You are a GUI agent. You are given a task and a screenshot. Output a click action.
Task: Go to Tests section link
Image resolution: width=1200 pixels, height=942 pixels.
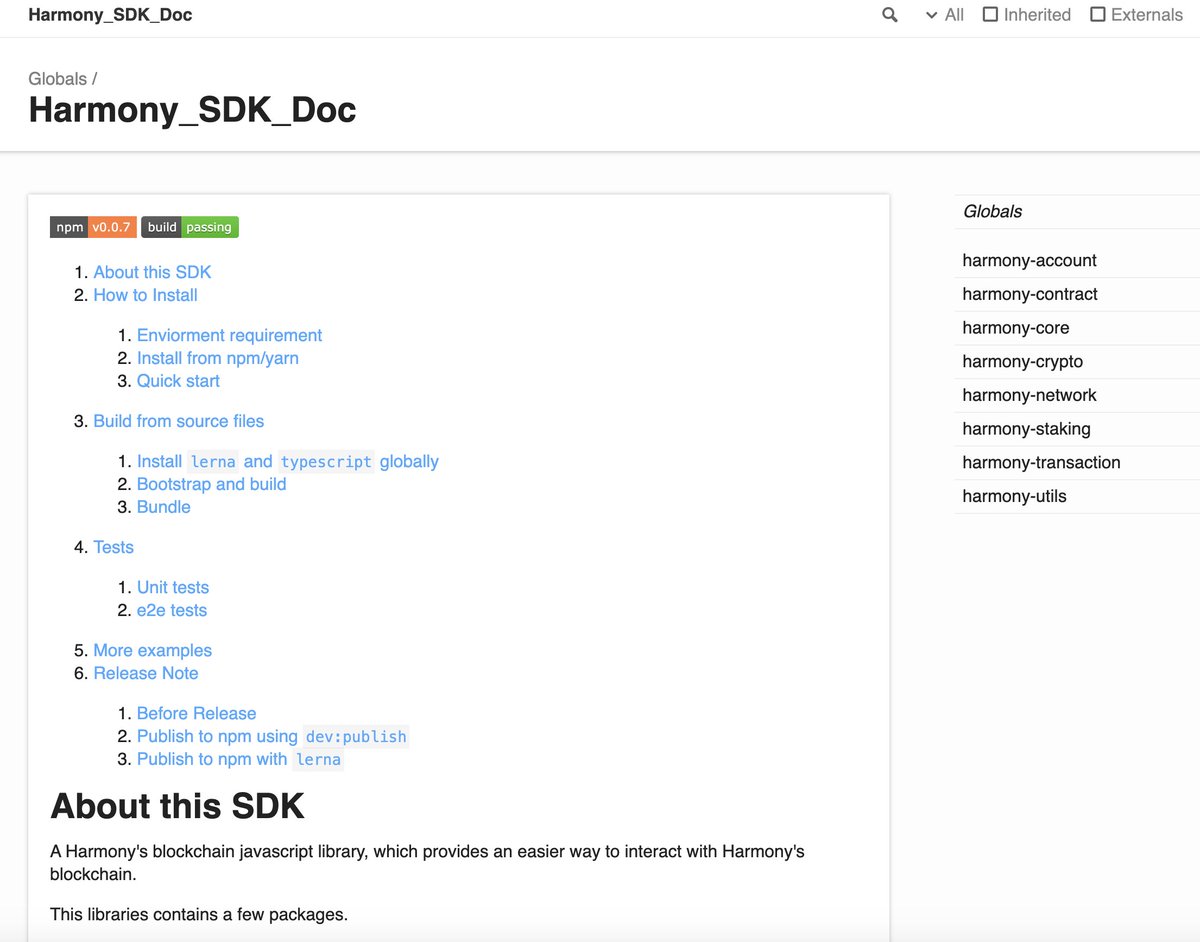point(113,547)
